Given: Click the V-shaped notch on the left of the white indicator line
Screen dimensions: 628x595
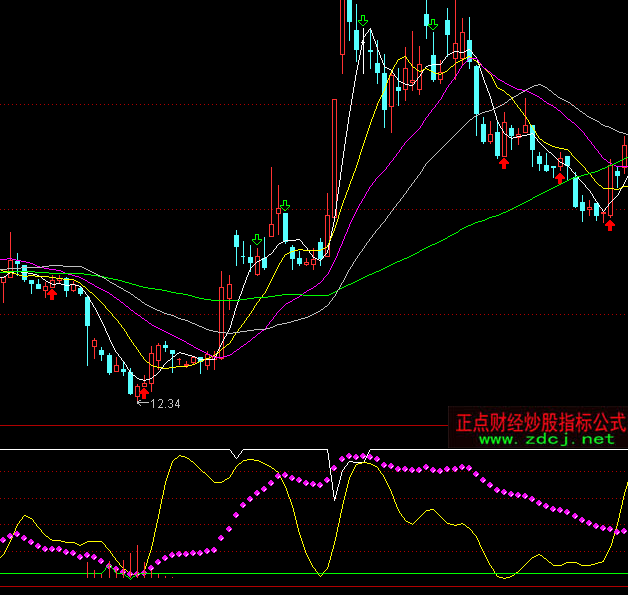Looking at the screenshot, I should pos(236,455).
